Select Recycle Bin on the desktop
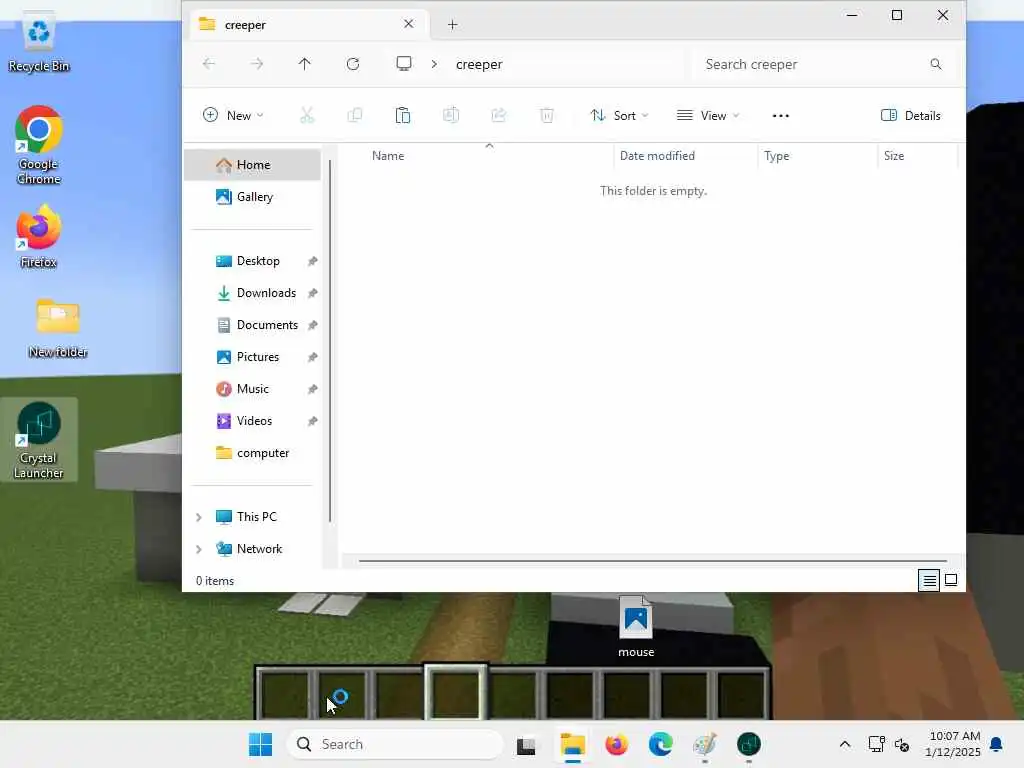The image size is (1024, 768). 39,42
